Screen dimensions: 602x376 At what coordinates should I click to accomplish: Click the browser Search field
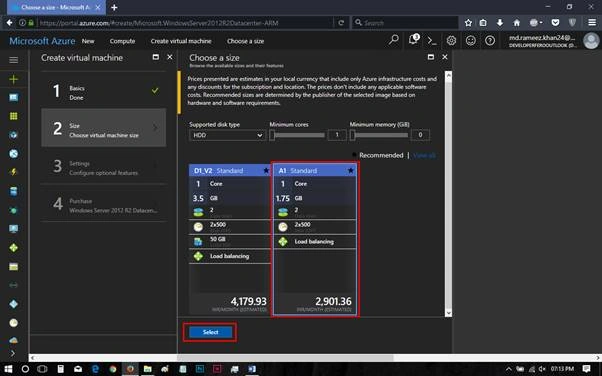405,23
